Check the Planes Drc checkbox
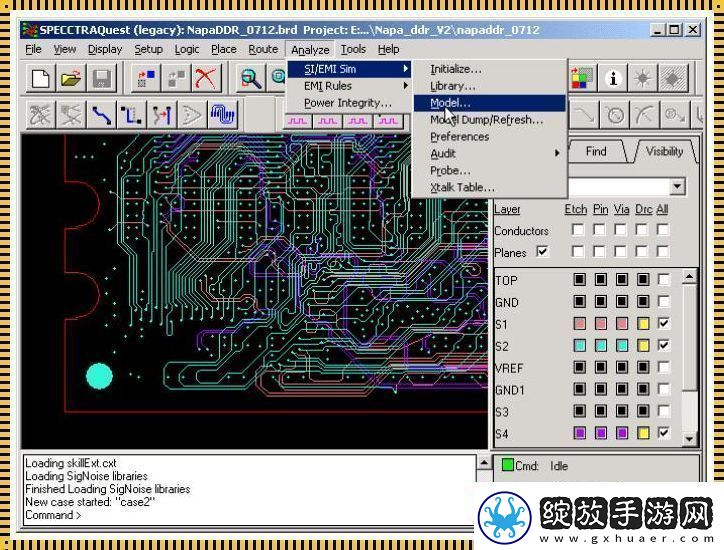This screenshot has width=724, height=550. 641,252
